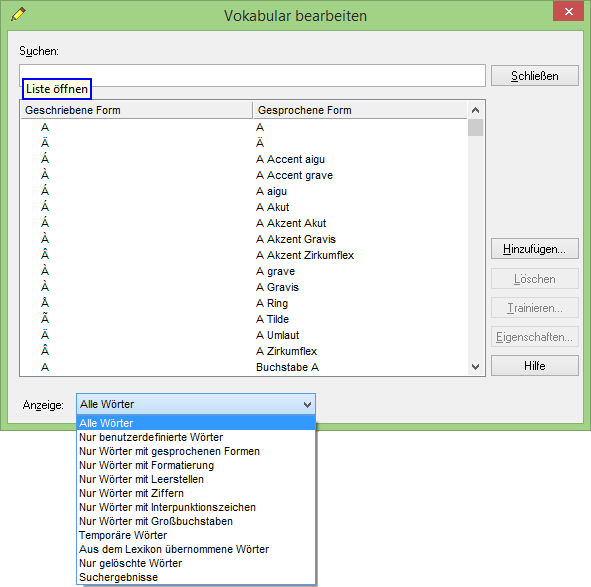591x587 pixels.
Task: Sort by Geschriebene Form column header
Action: [x=136, y=110]
